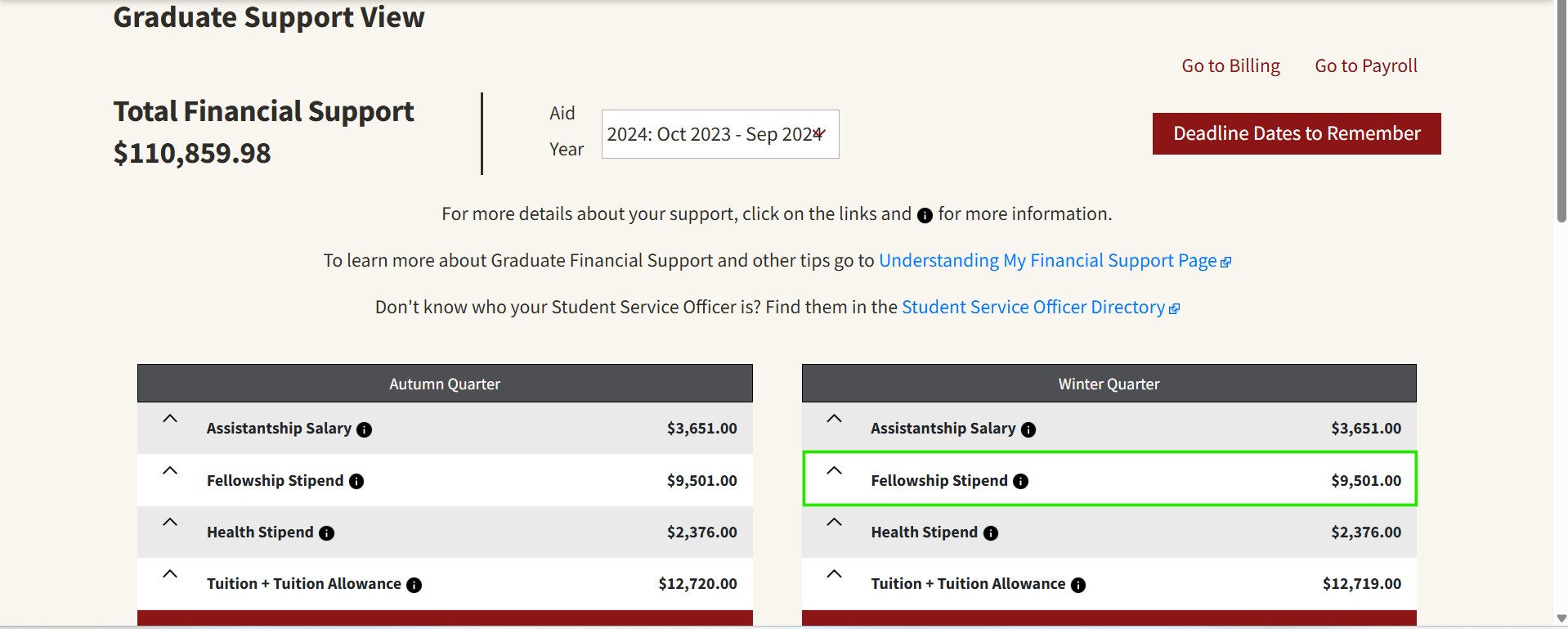Open info for Autumn Health Stipend

(327, 532)
